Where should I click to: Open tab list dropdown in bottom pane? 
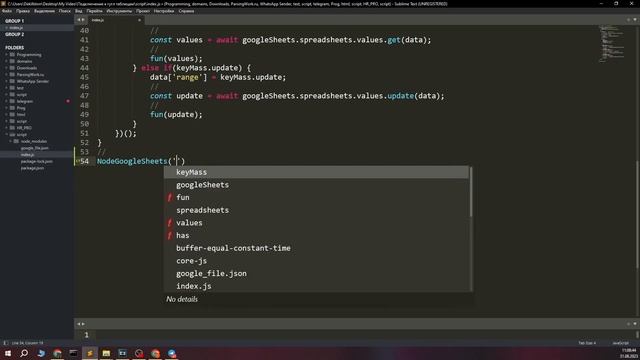[635, 324]
